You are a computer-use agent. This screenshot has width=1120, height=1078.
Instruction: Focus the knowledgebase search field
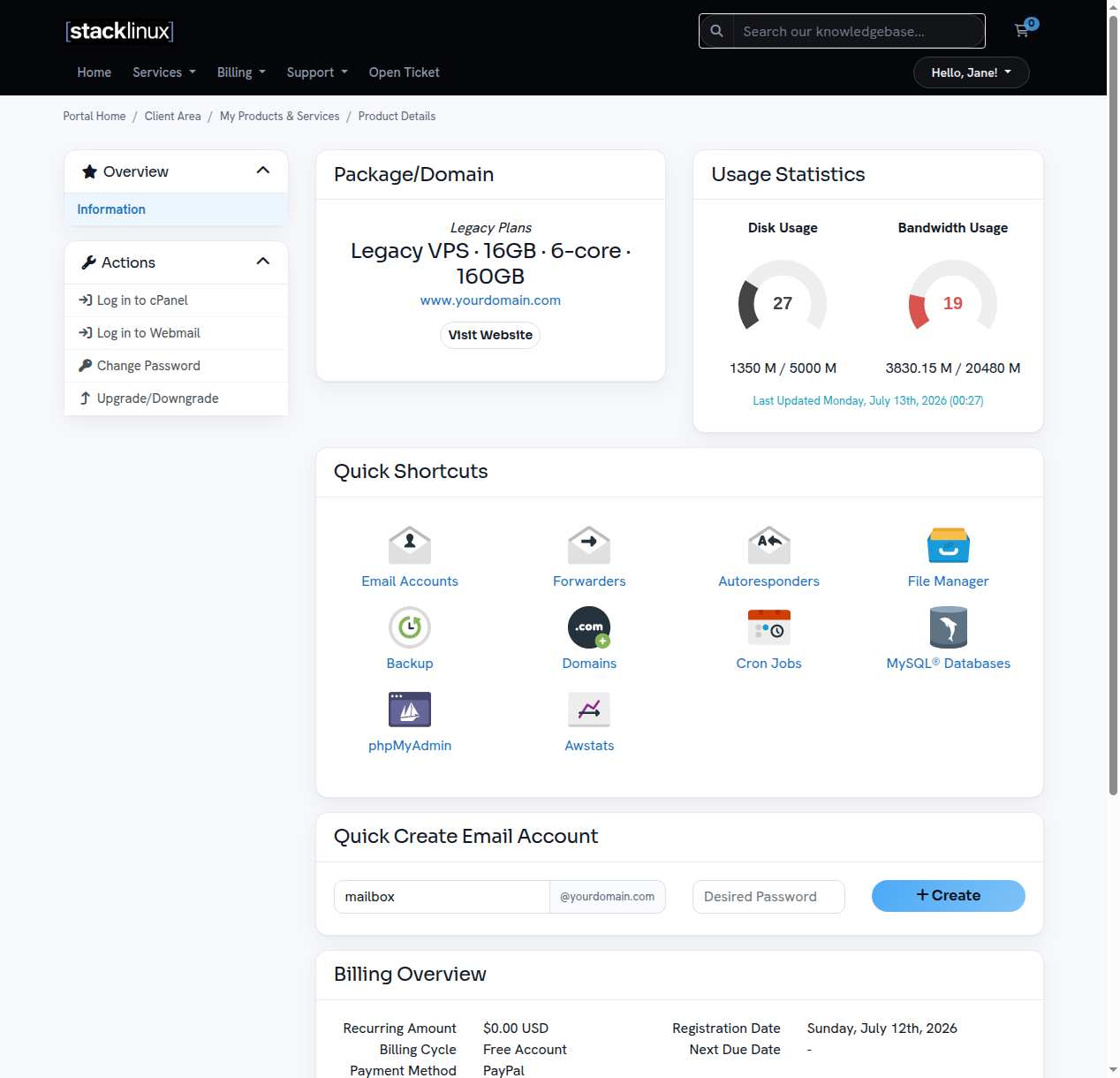(859, 31)
